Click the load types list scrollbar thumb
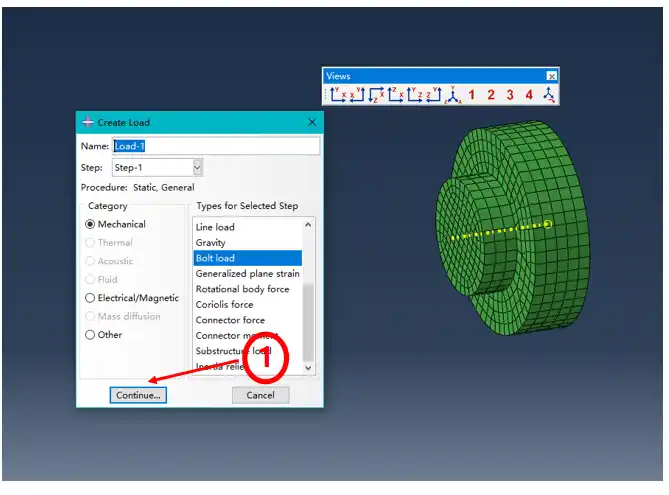This screenshot has width=669, height=495. (x=308, y=322)
